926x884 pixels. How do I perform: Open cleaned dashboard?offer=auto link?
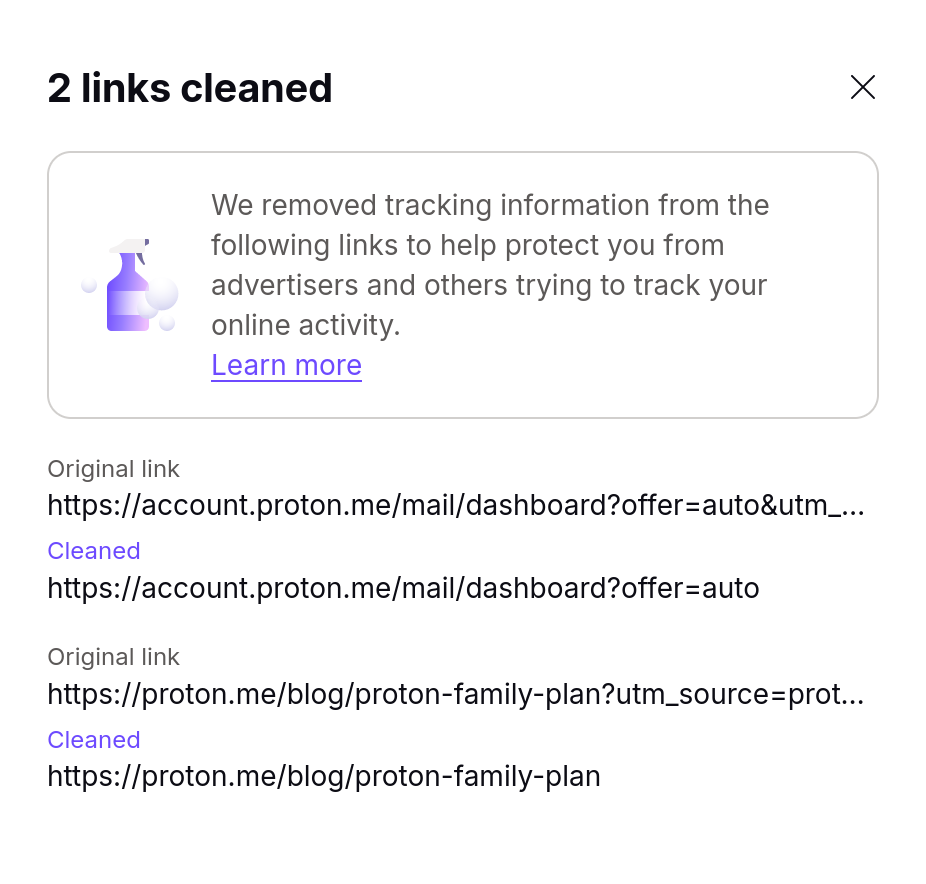pos(403,588)
